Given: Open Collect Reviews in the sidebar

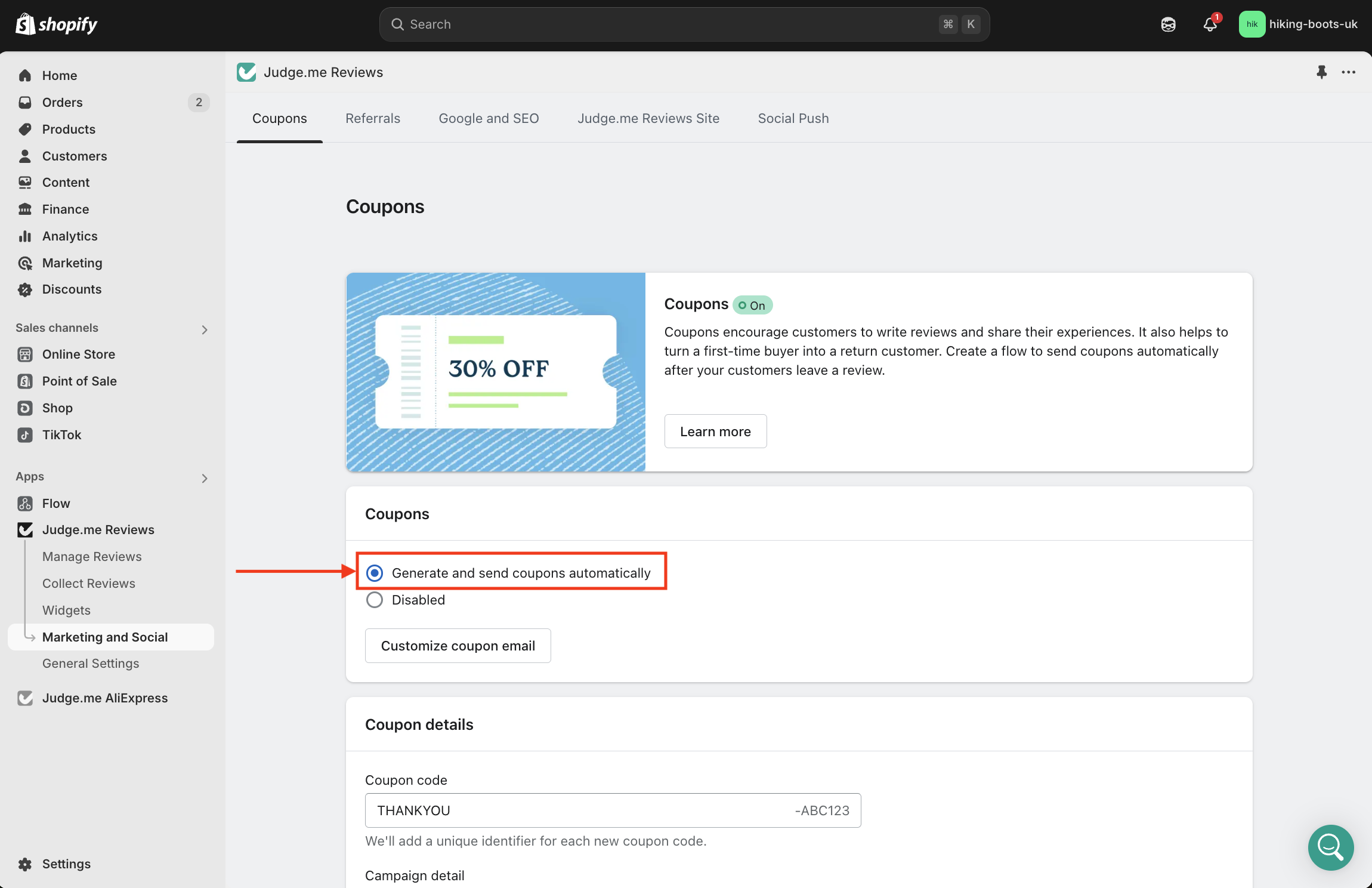Looking at the screenshot, I should coord(88,583).
